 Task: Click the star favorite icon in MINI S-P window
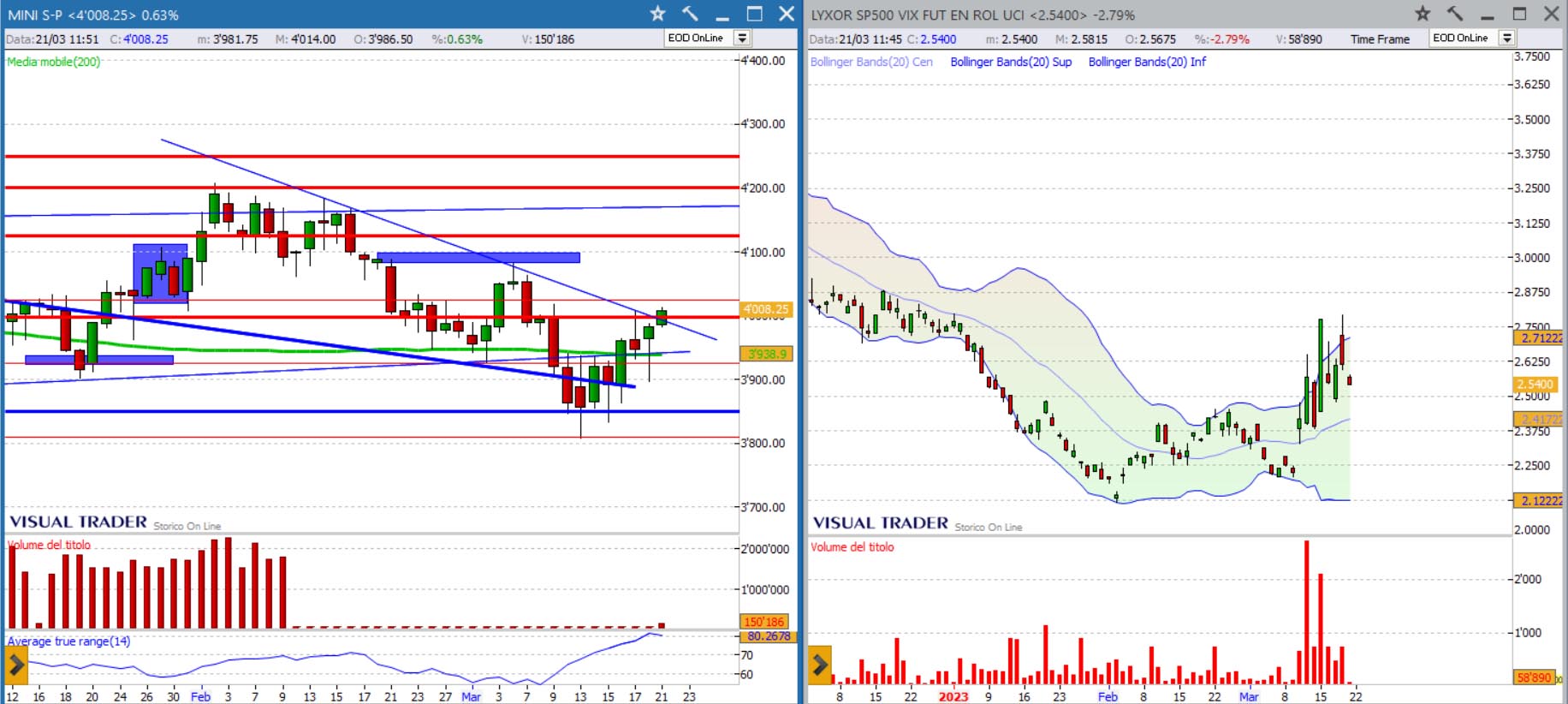[x=657, y=14]
